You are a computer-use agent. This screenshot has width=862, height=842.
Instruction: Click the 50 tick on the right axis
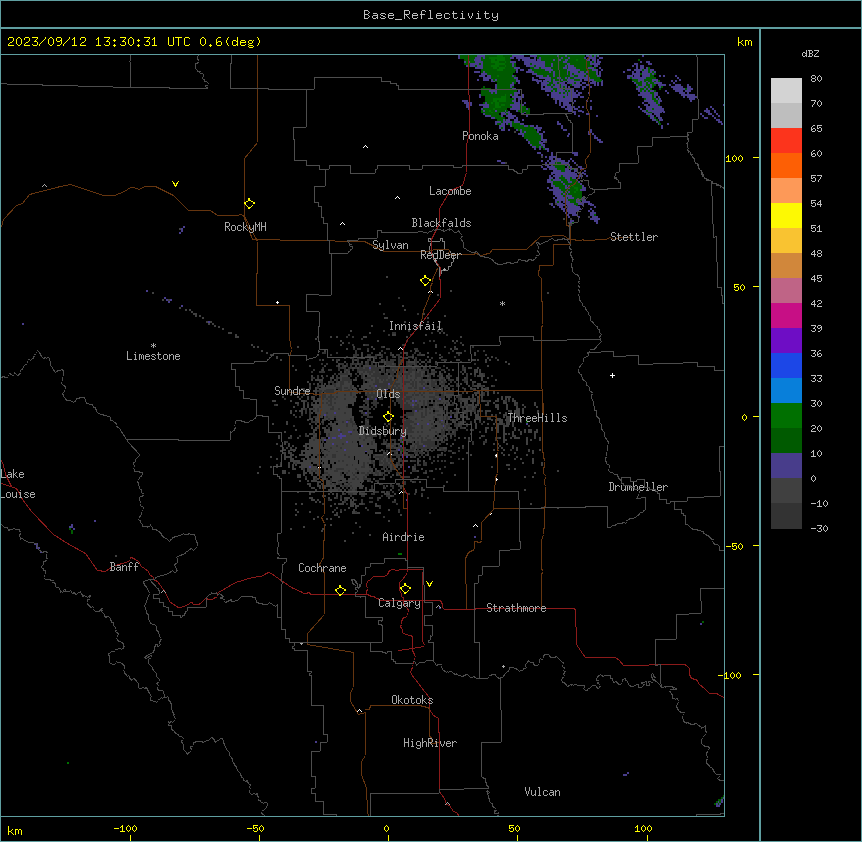click(739, 287)
